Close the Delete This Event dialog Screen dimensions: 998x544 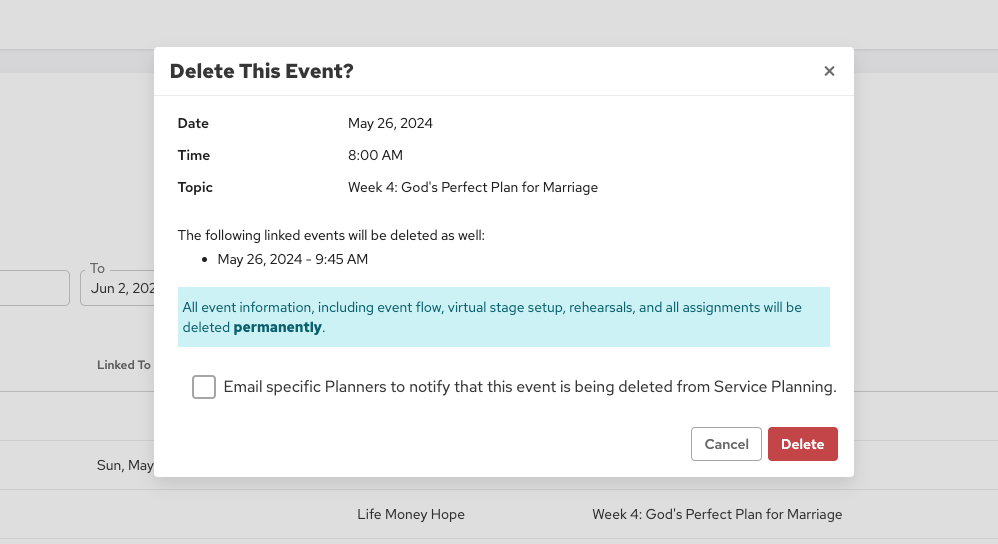pos(829,71)
